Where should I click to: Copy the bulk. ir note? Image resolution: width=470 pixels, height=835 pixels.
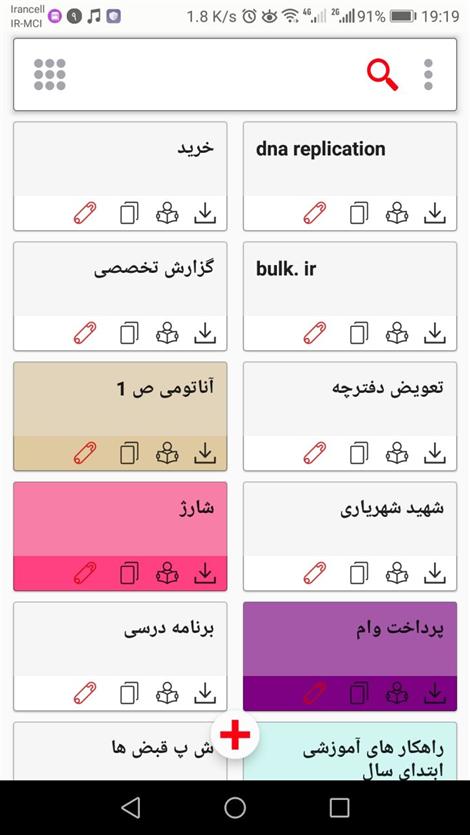tap(359, 333)
